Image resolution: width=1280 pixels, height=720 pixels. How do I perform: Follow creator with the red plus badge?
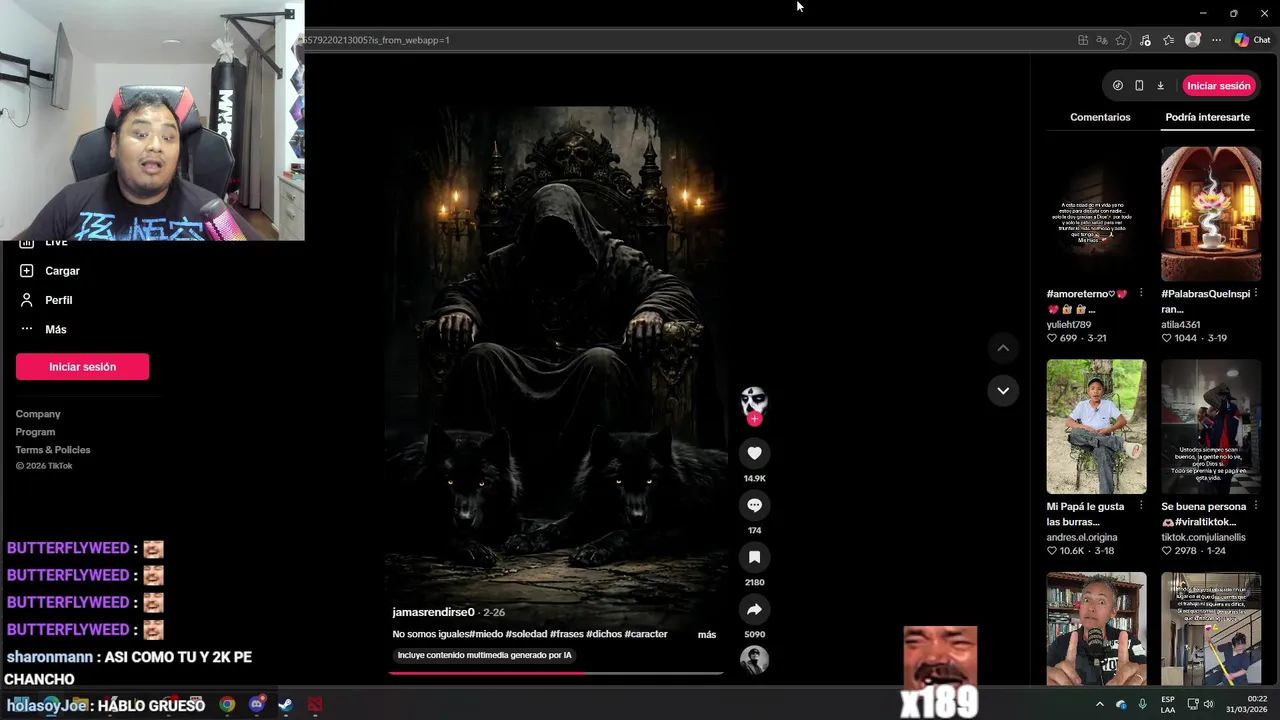click(754, 419)
